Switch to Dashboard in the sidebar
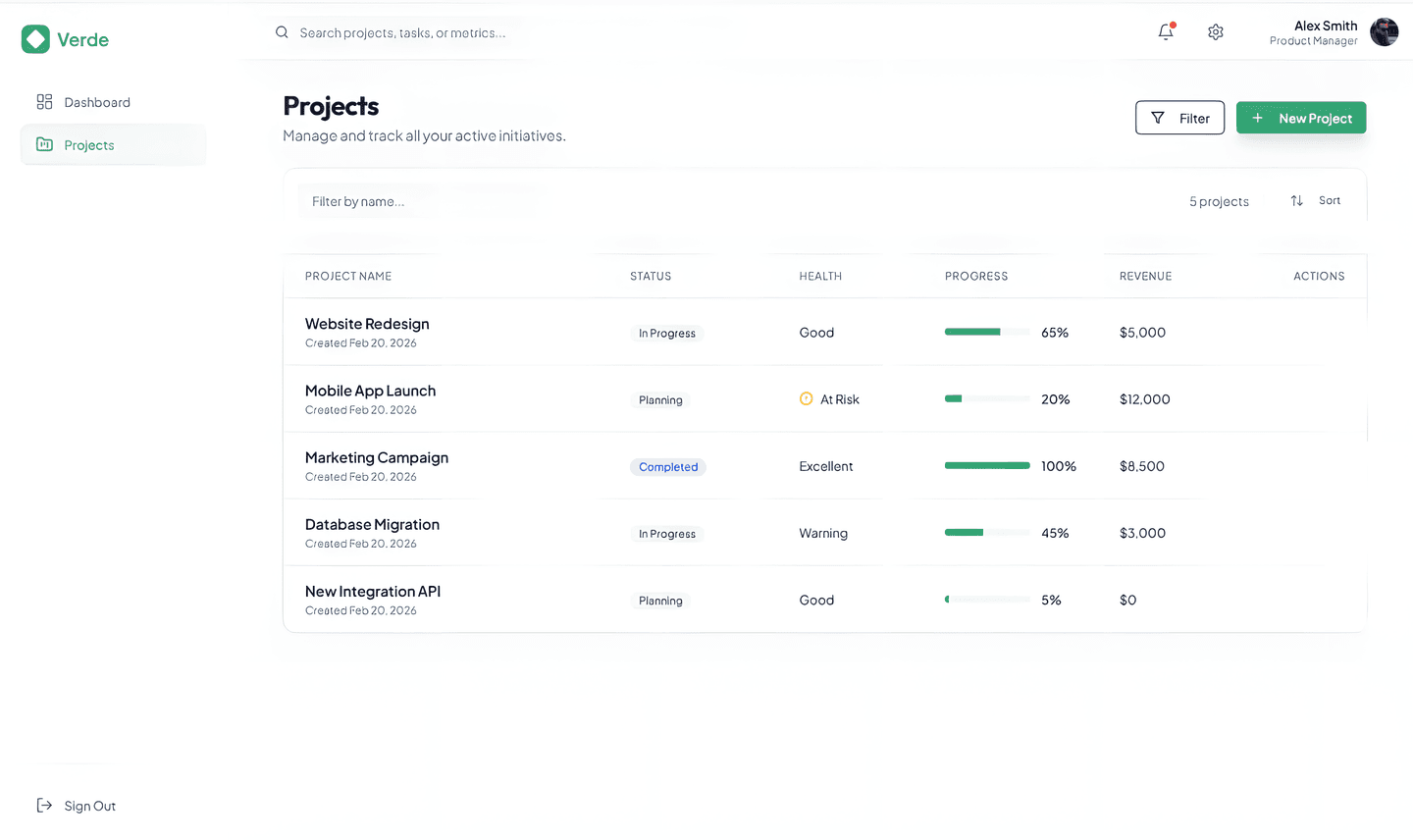The image size is (1413, 840). pyautogui.click(x=96, y=101)
